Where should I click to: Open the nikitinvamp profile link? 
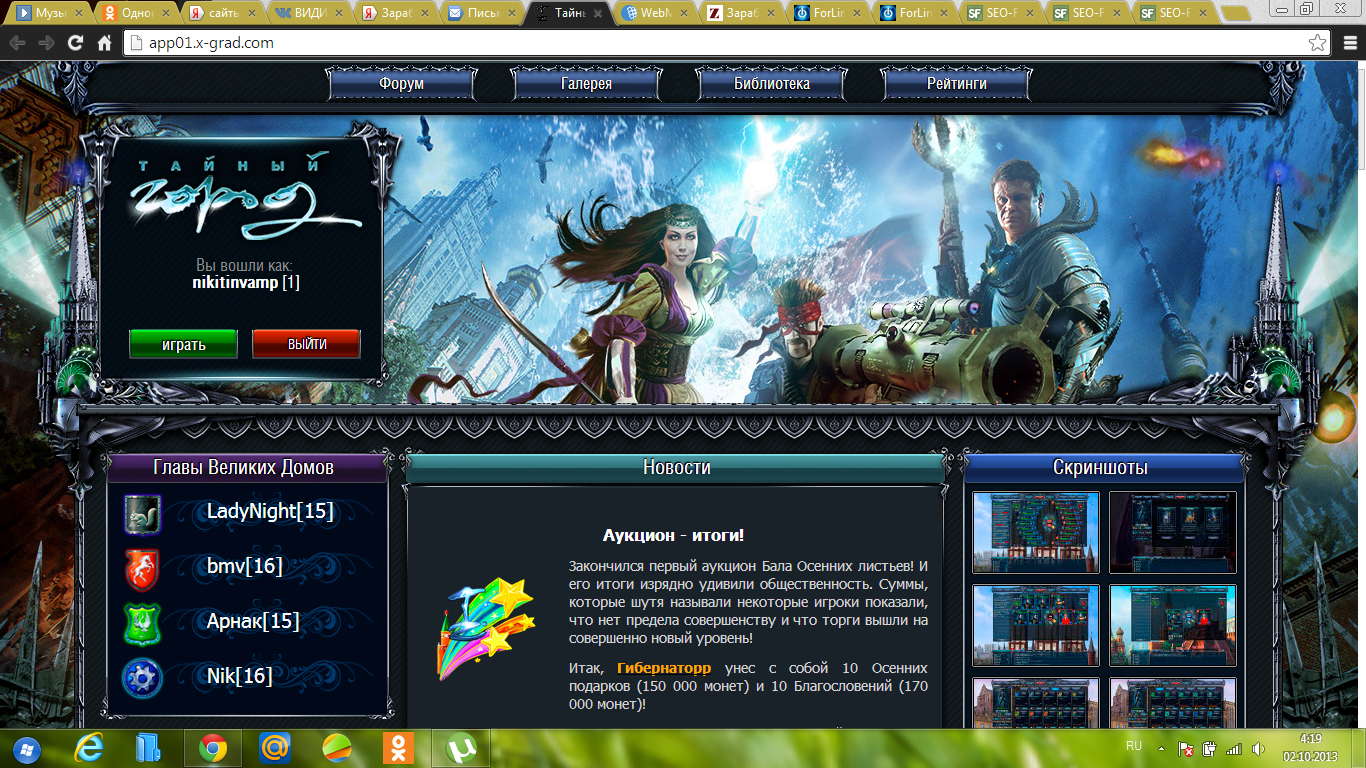235,283
